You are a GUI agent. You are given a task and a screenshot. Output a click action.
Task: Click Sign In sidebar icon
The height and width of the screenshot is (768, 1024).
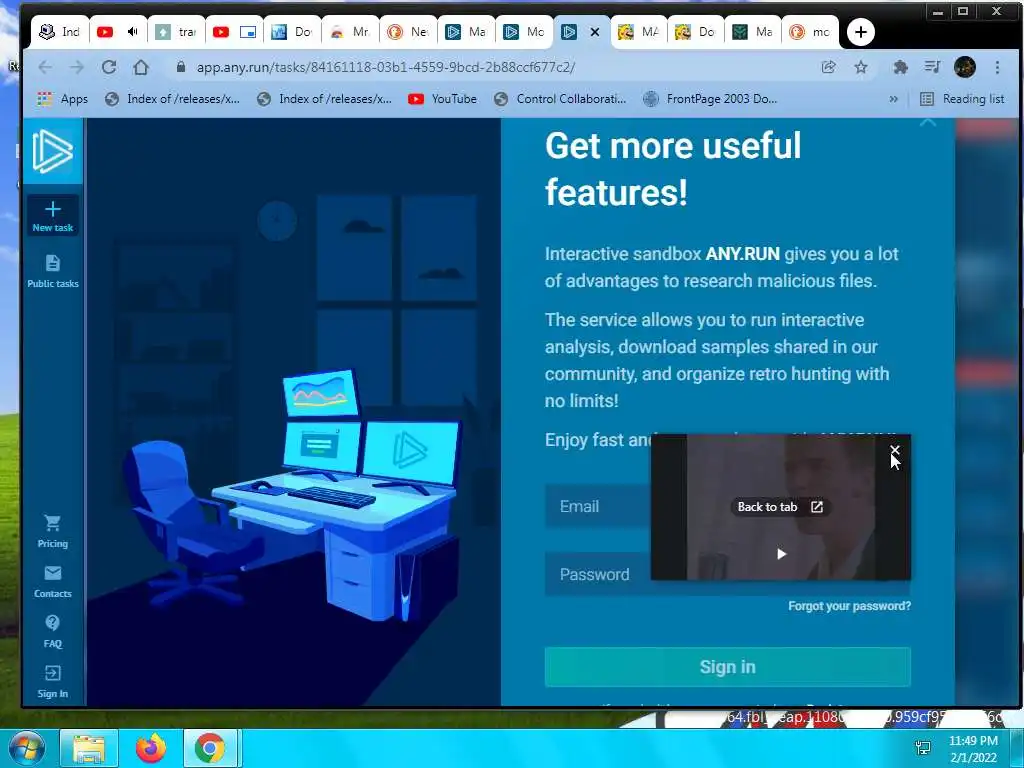(53, 682)
